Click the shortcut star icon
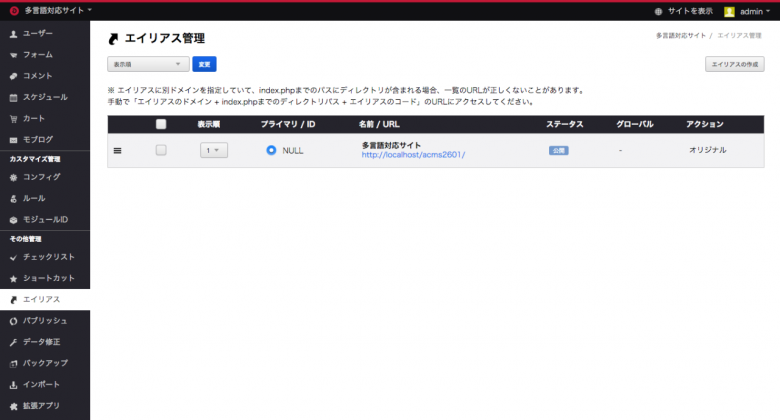The height and width of the screenshot is (420, 780). (x=14, y=278)
